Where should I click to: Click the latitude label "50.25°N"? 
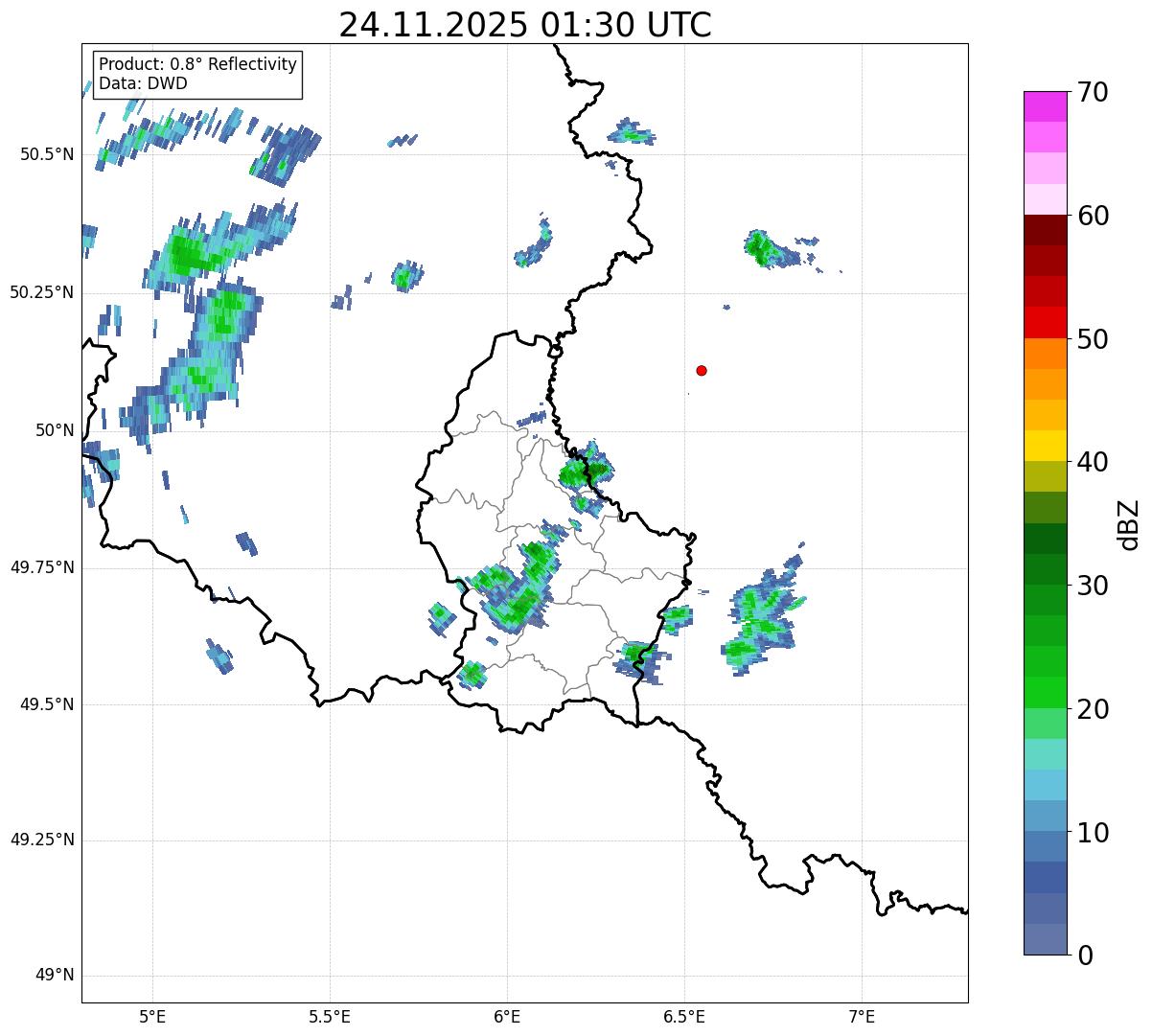[42, 293]
